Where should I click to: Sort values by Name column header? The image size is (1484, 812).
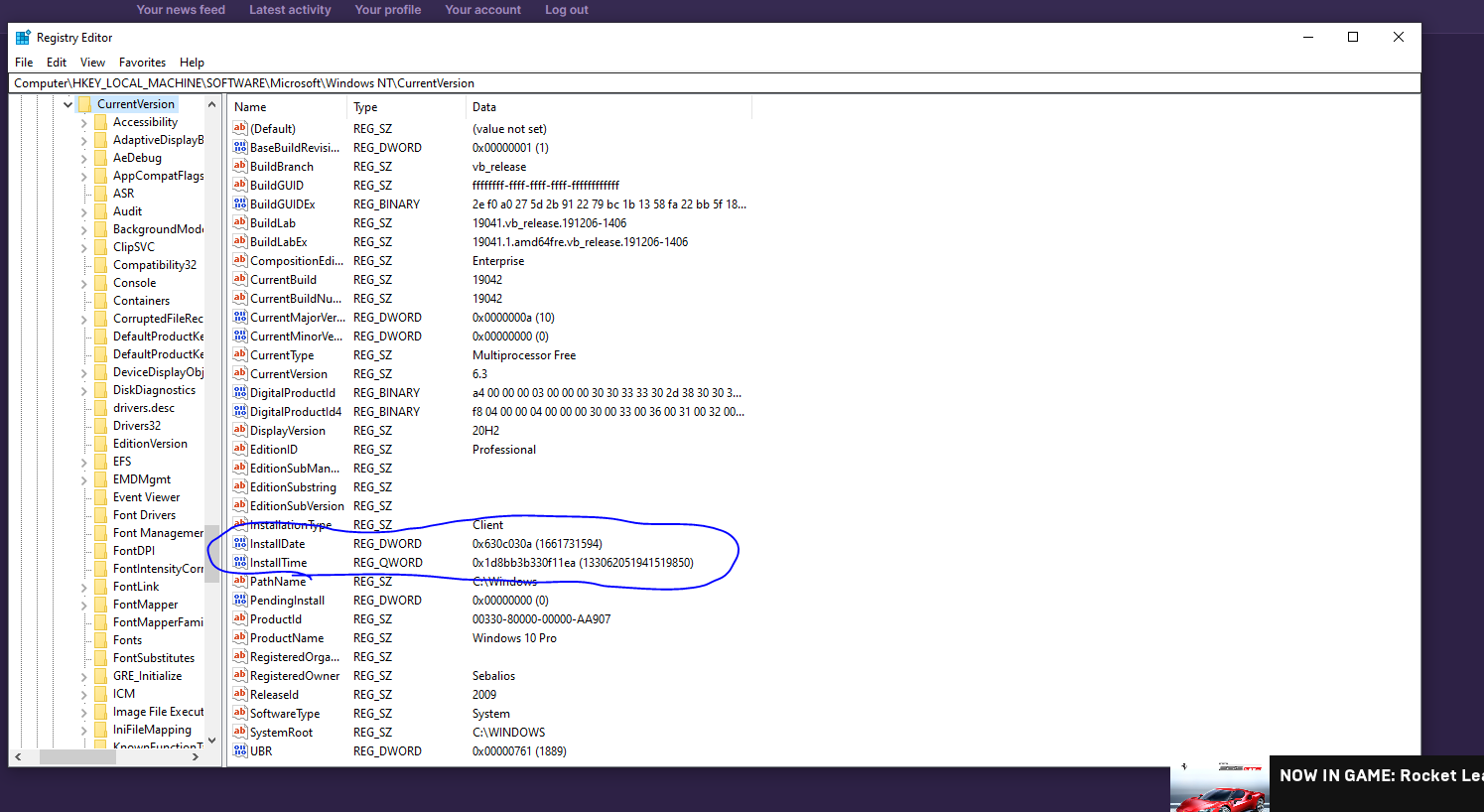click(x=287, y=107)
